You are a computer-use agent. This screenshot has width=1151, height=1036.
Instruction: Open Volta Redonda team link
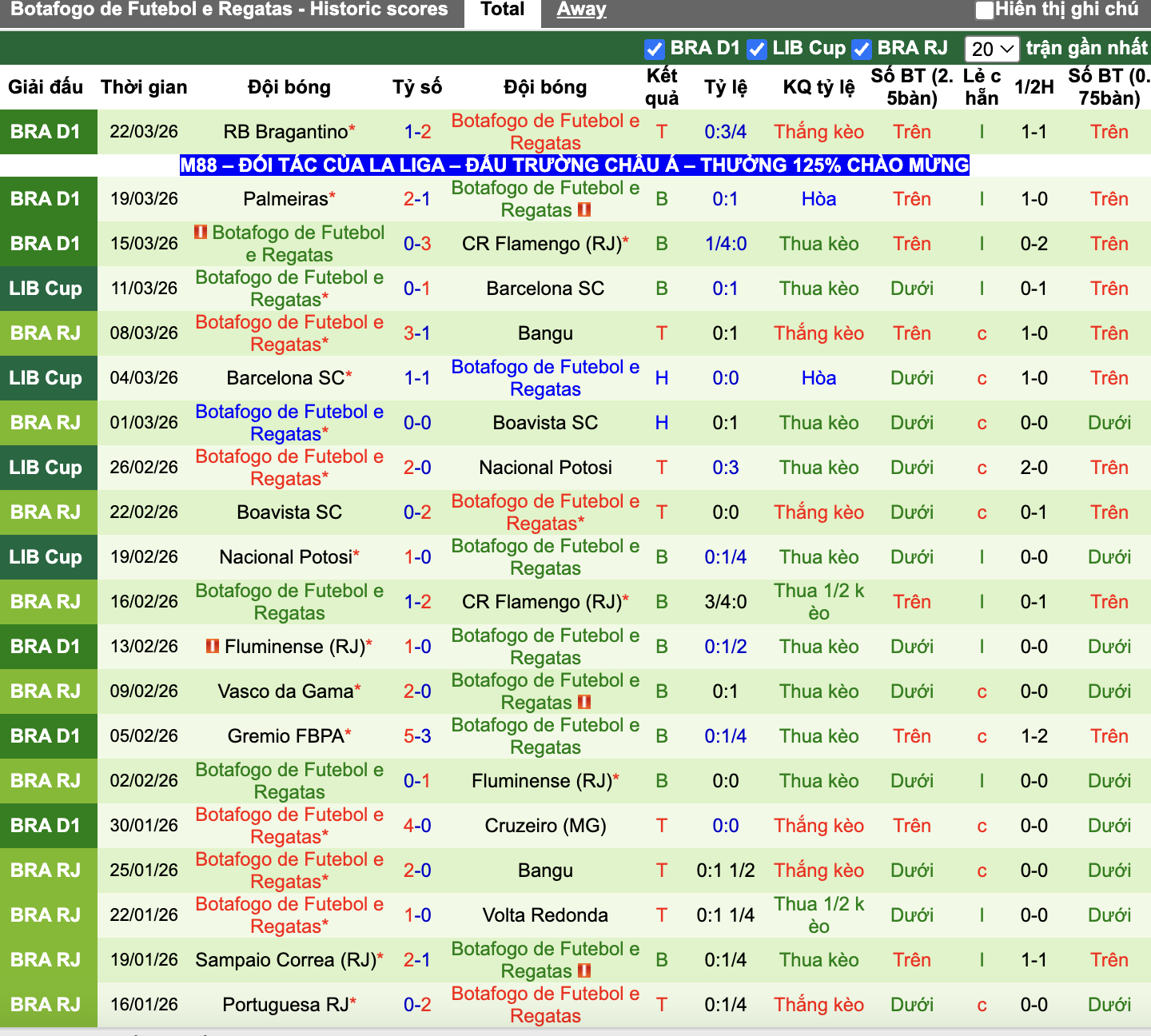tap(545, 915)
